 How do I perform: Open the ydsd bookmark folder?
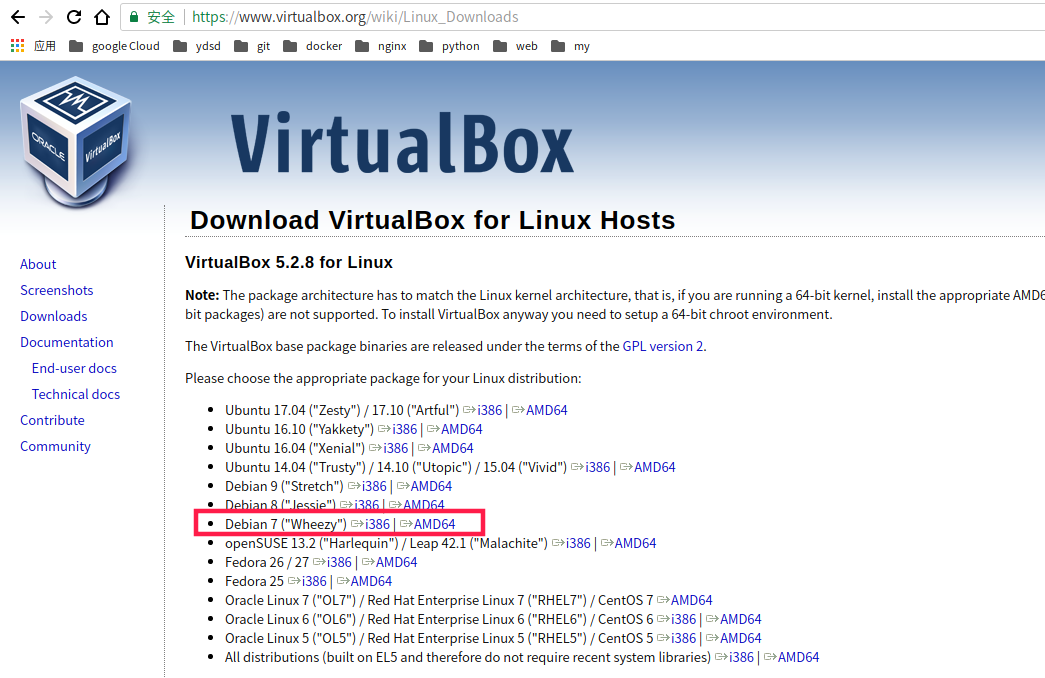(197, 46)
